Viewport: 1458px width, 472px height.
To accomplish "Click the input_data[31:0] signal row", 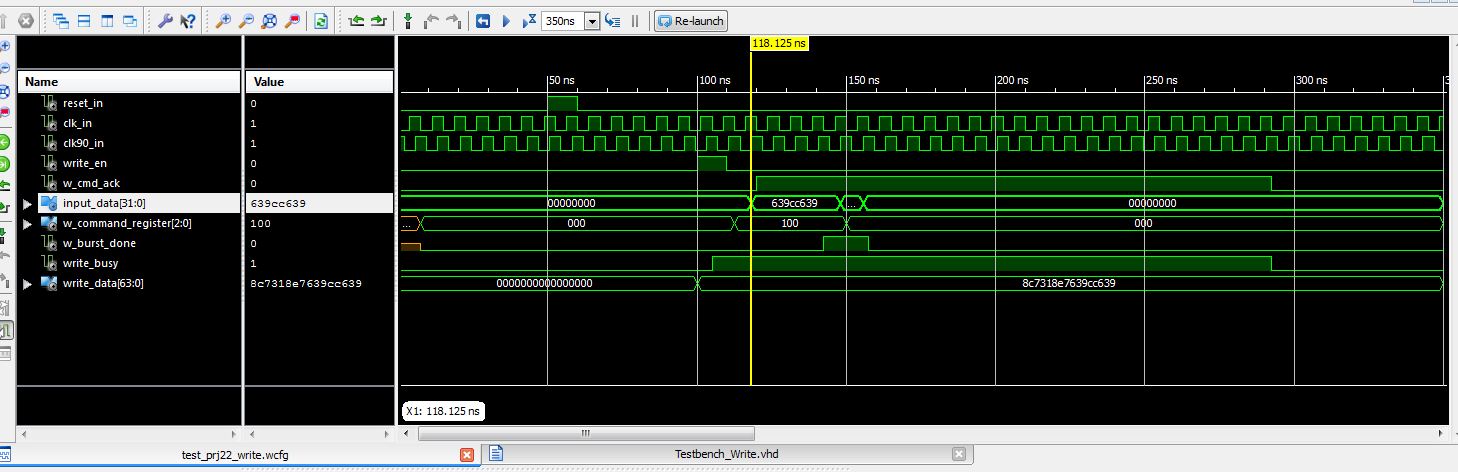I will pyautogui.click(x=129, y=203).
